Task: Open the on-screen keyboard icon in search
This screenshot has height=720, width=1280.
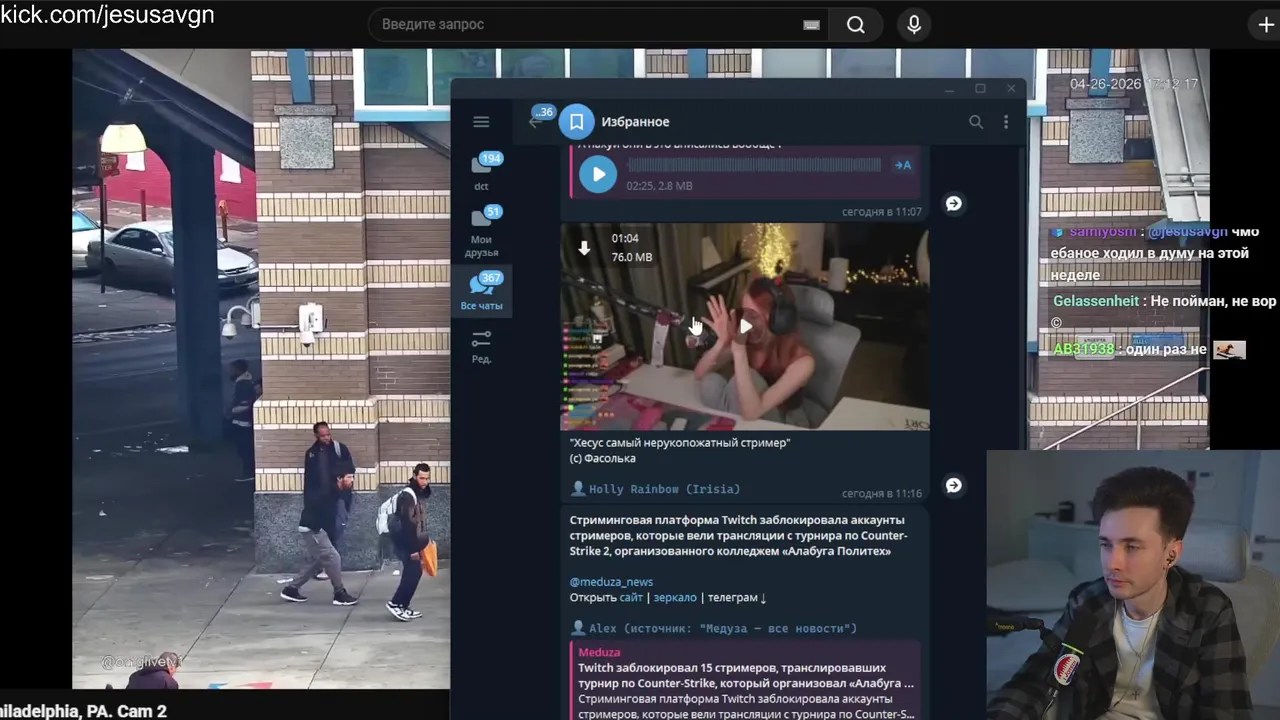Action: coord(812,25)
